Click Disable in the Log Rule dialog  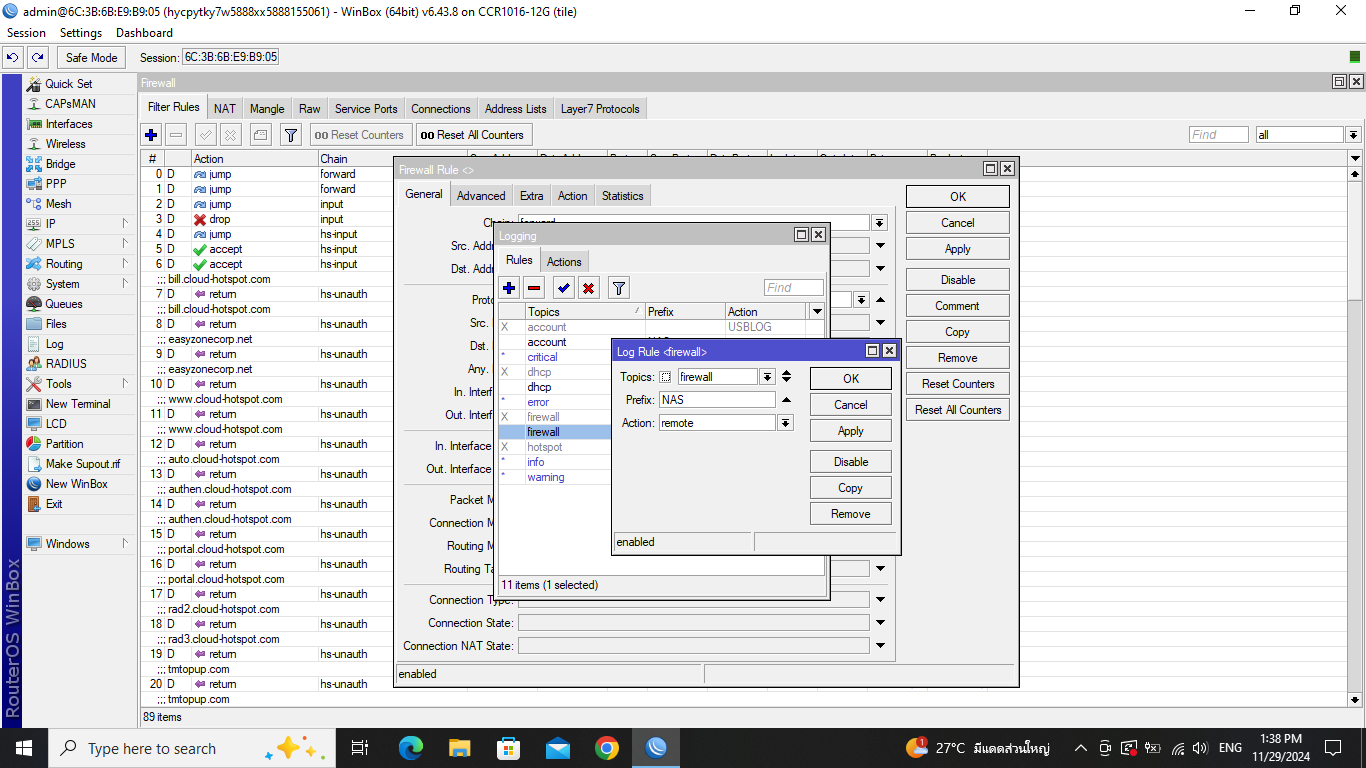coord(851,462)
